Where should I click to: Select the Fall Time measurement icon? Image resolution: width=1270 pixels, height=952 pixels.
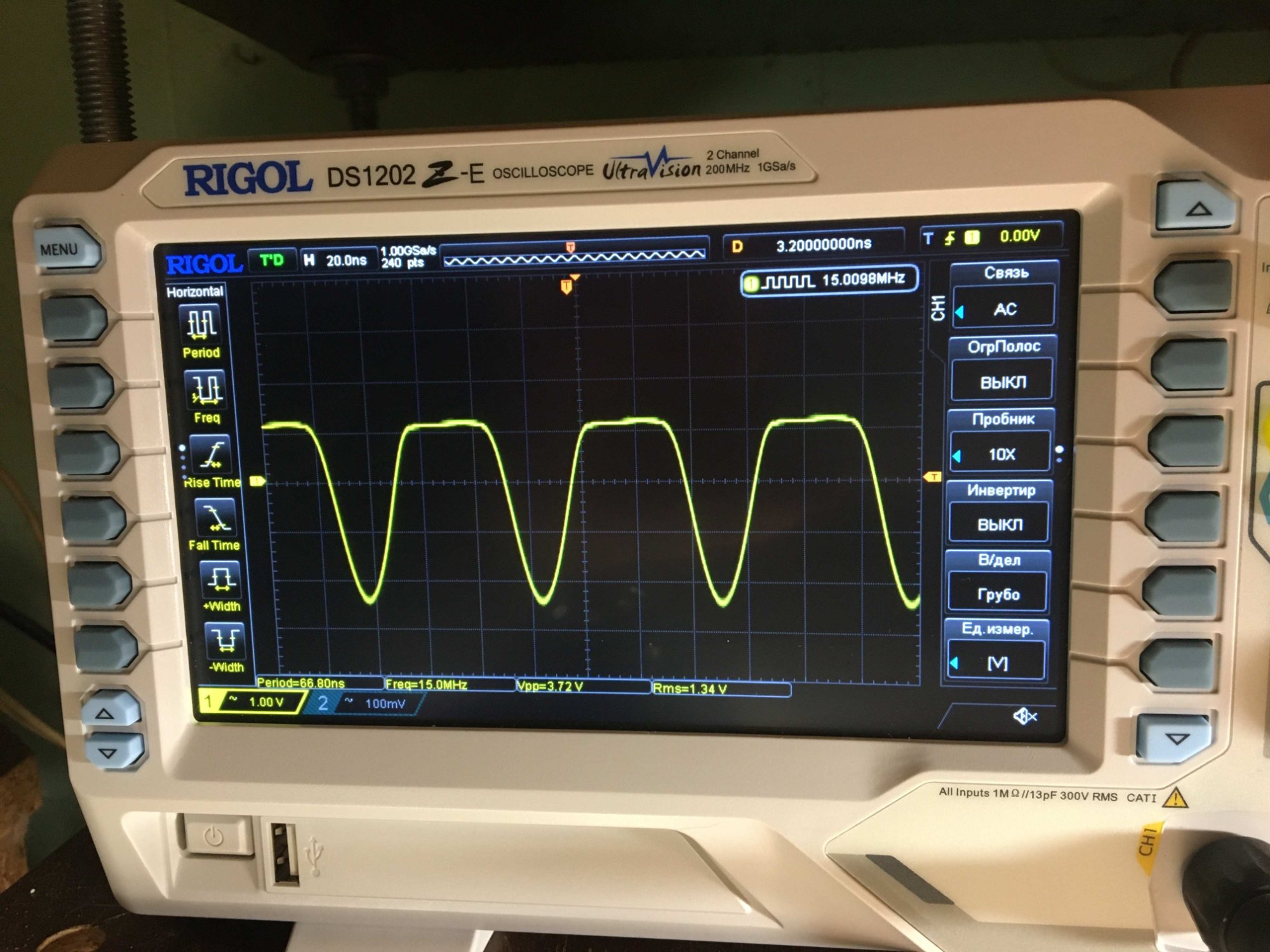[x=216, y=518]
